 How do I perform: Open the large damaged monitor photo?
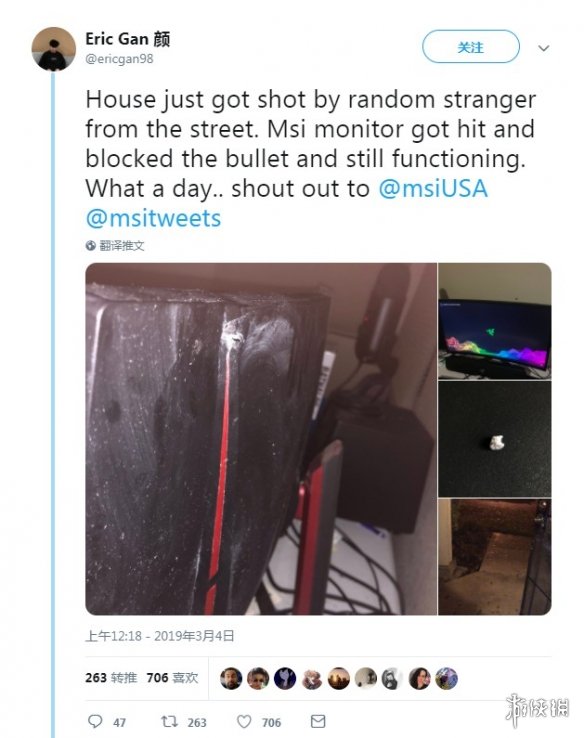[x=261, y=439]
